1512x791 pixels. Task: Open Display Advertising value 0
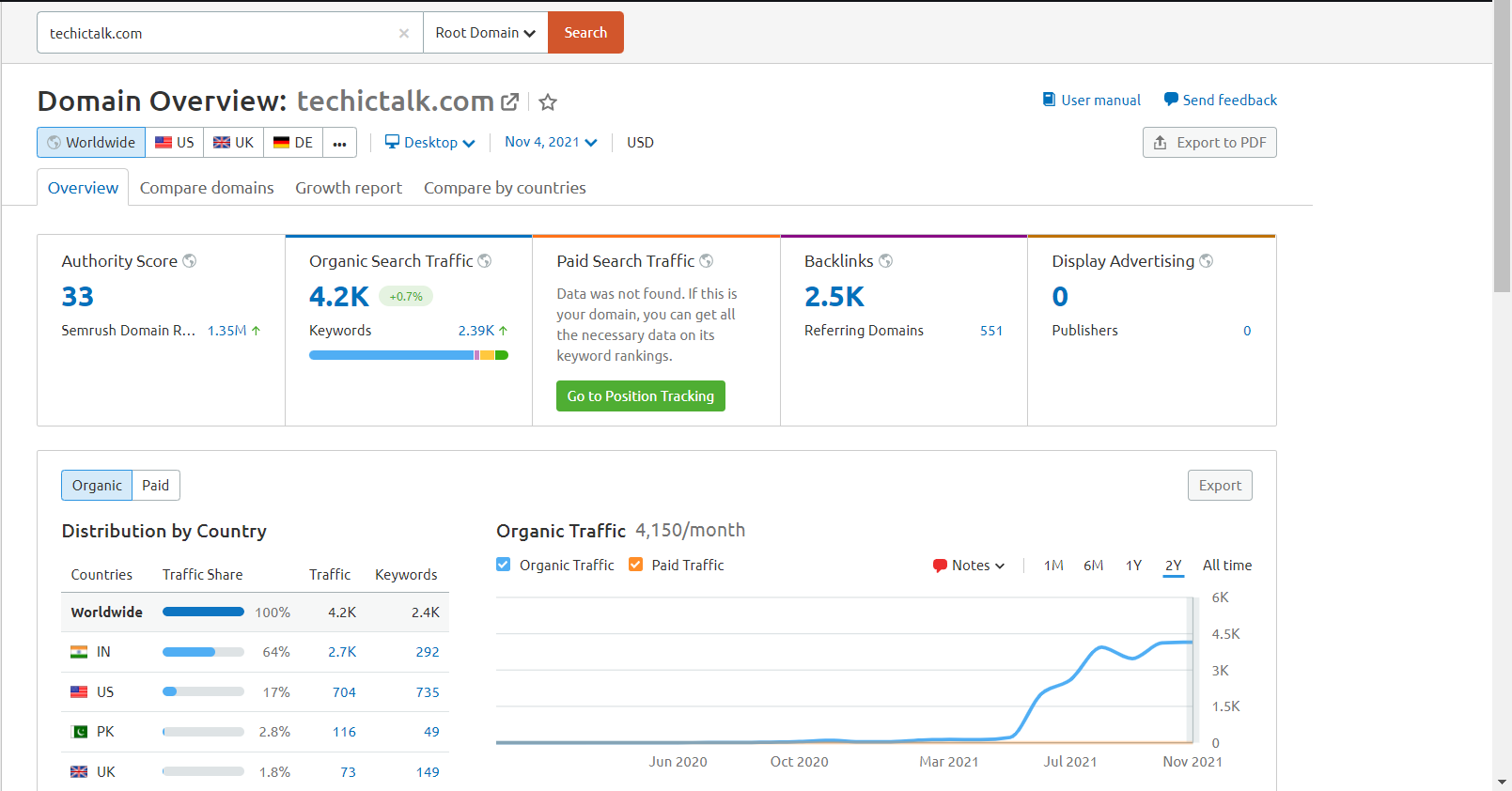click(1060, 297)
